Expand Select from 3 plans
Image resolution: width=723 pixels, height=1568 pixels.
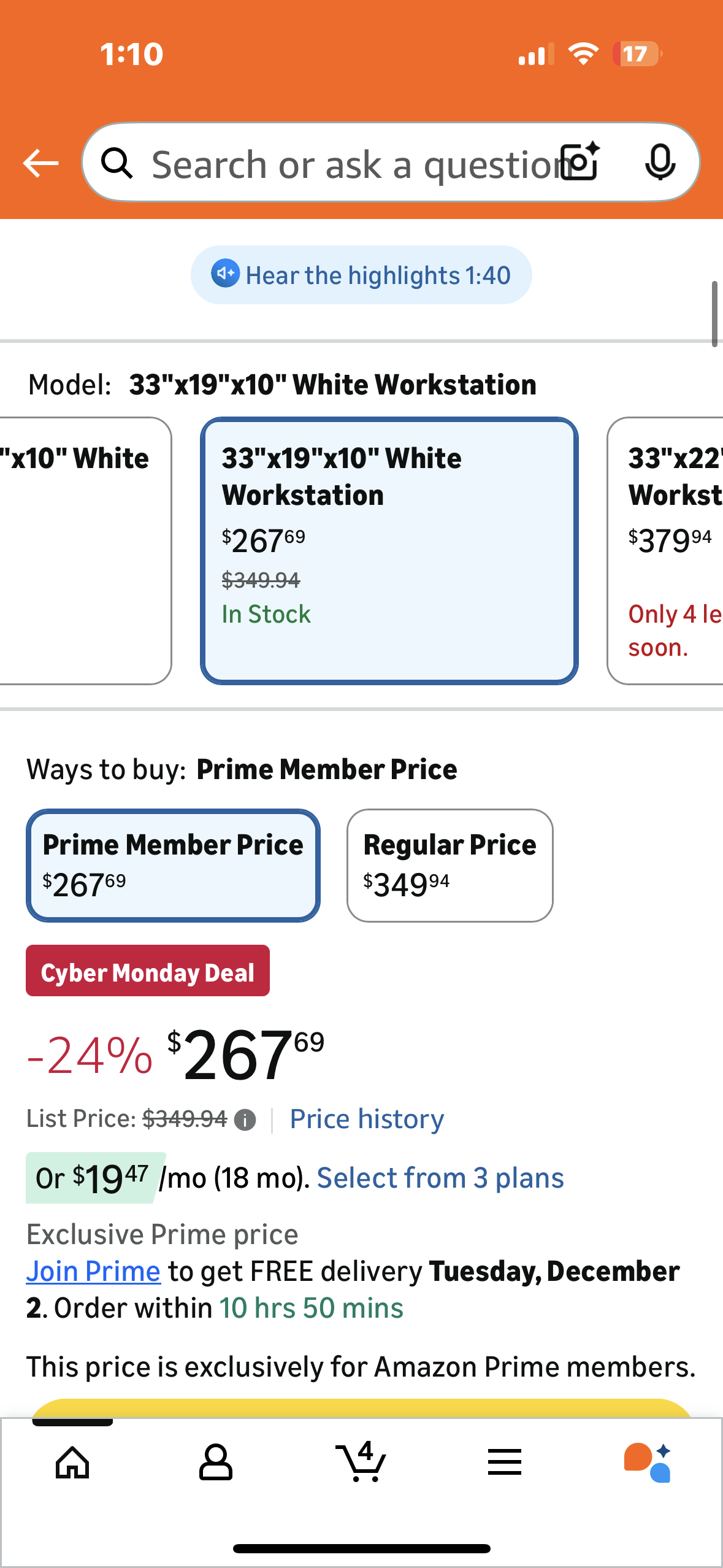pos(440,1178)
